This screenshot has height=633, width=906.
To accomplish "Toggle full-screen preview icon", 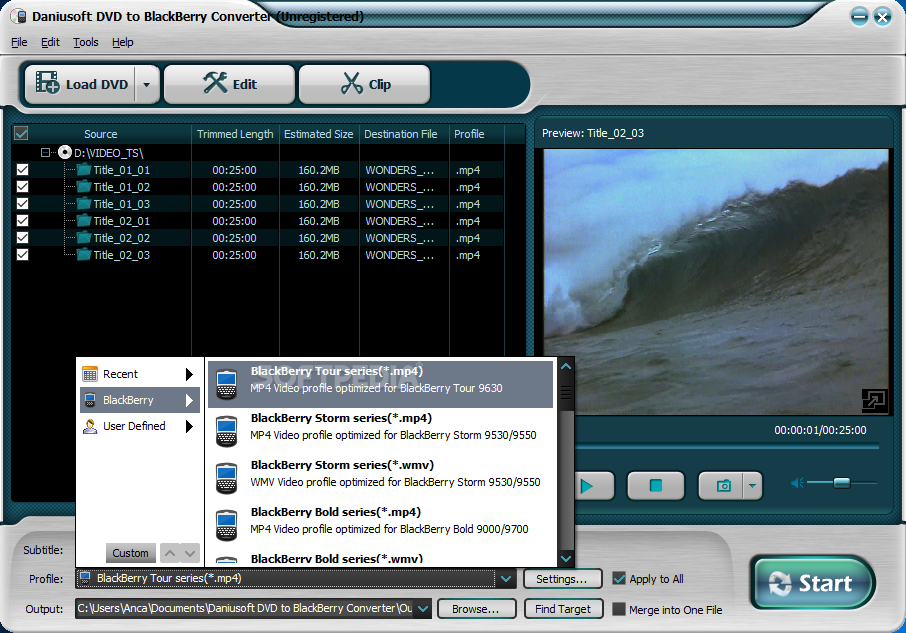I will tap(874, 400).
